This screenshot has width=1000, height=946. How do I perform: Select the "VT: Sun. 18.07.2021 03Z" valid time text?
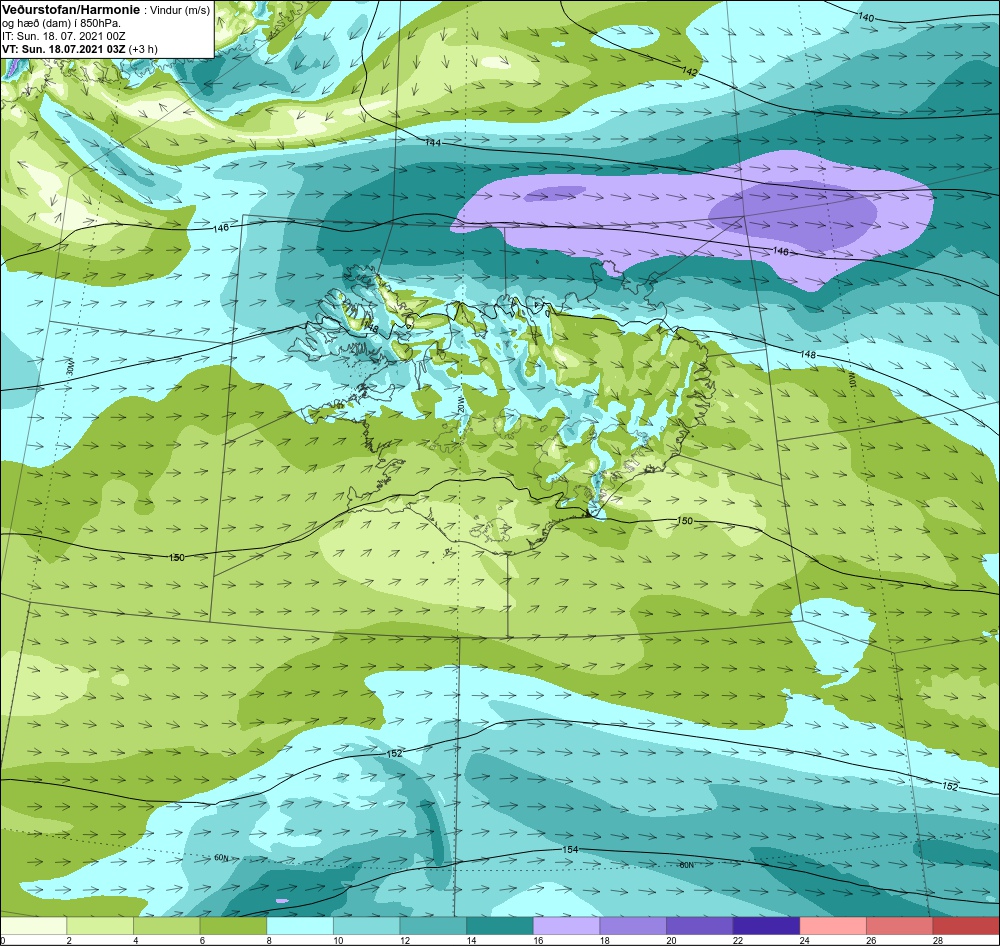tap(64, 48)
